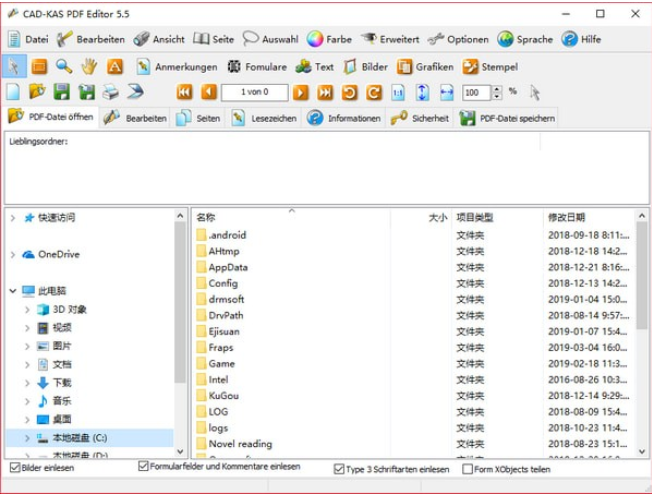Expand the 本地磁盘 (C:) node

[x=27, y=438]
